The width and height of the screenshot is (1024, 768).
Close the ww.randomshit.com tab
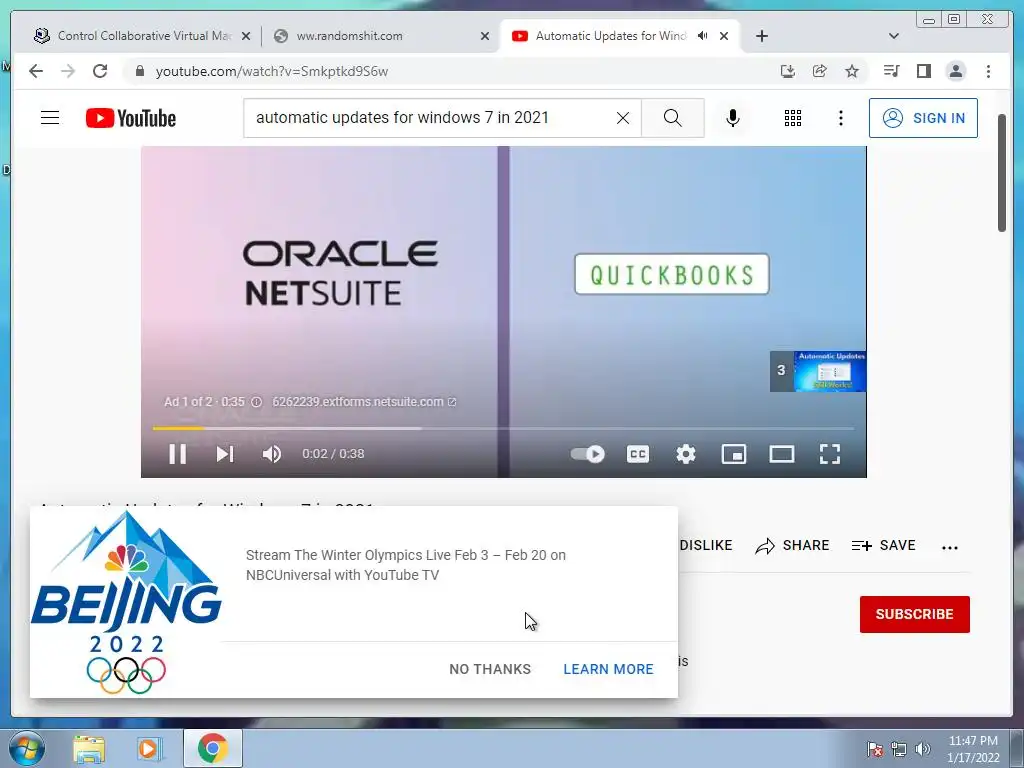(x=485, y=37)
